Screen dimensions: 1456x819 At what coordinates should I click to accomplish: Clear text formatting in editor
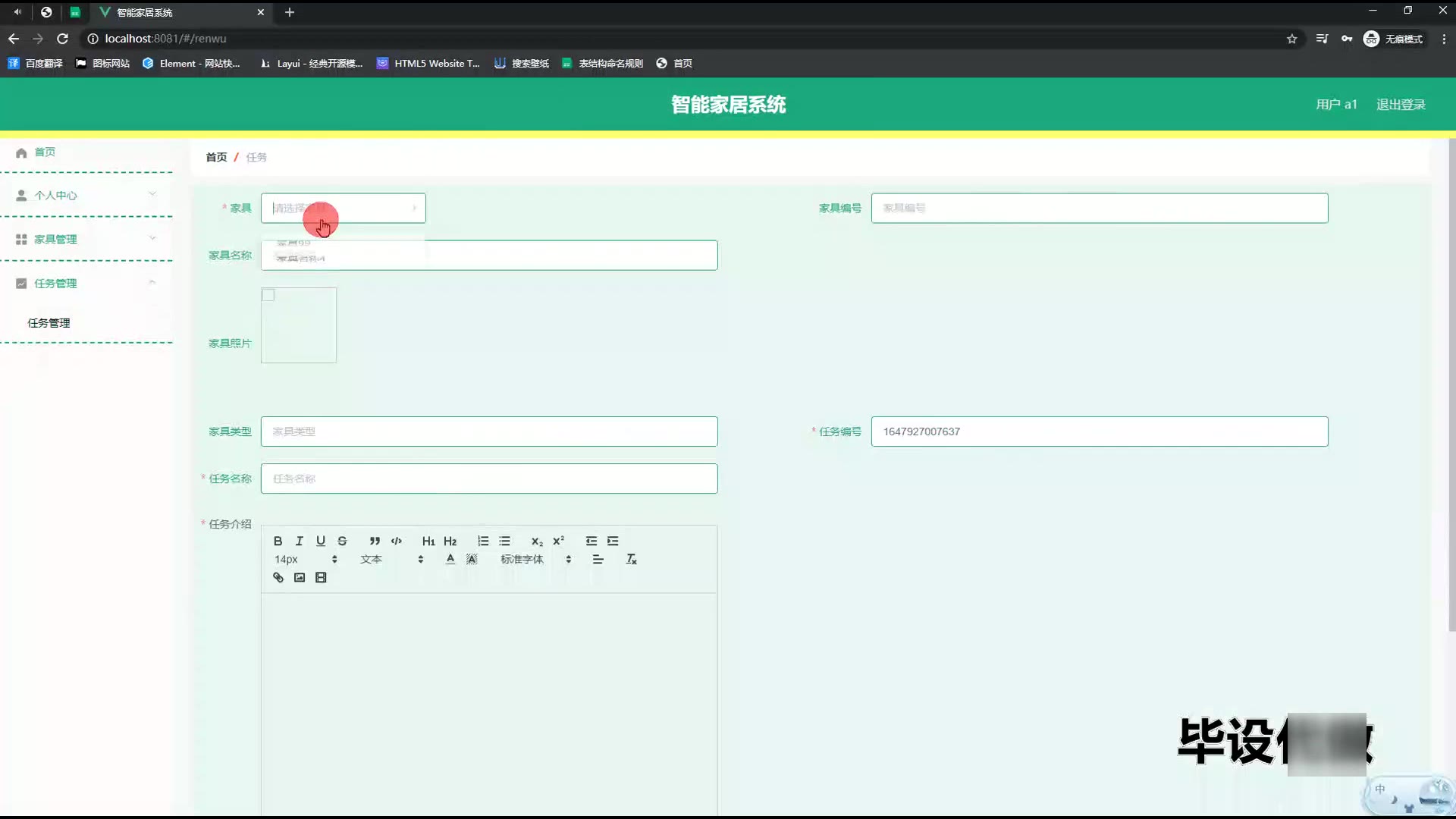tap(631, 560)
